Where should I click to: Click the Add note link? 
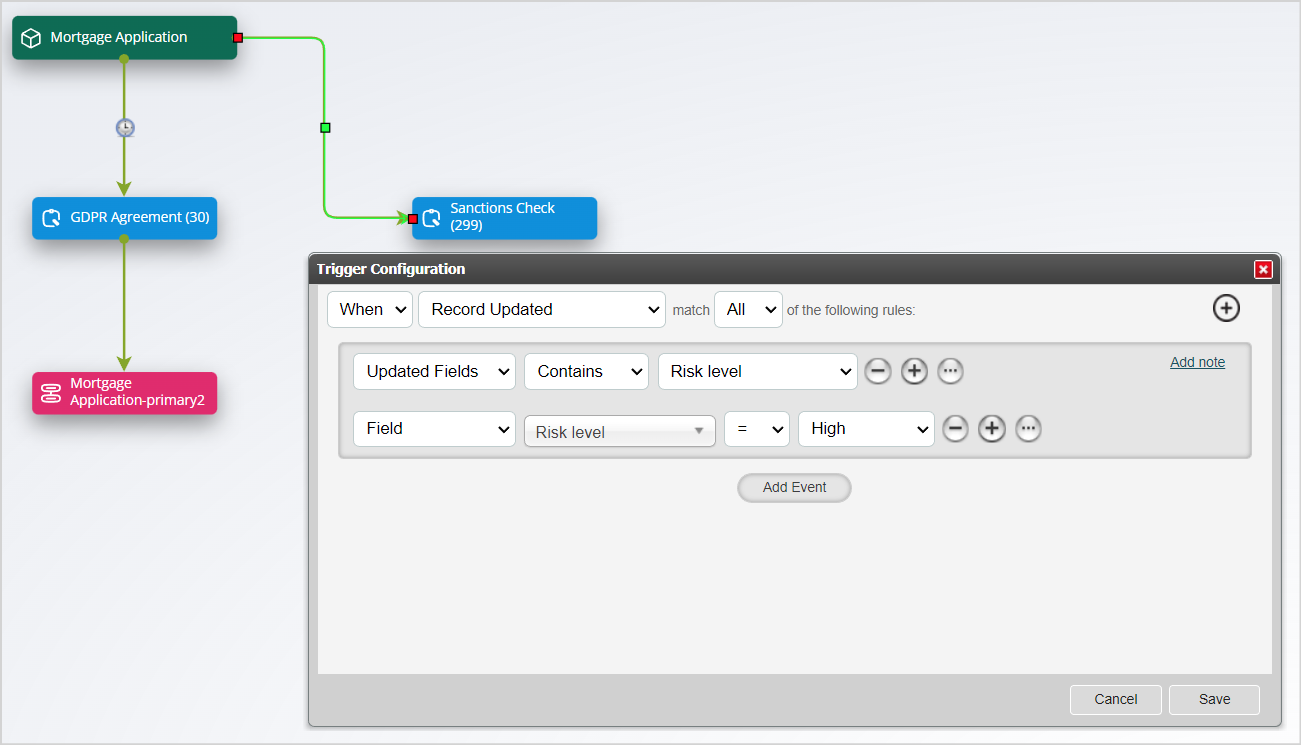point(1197,362)
